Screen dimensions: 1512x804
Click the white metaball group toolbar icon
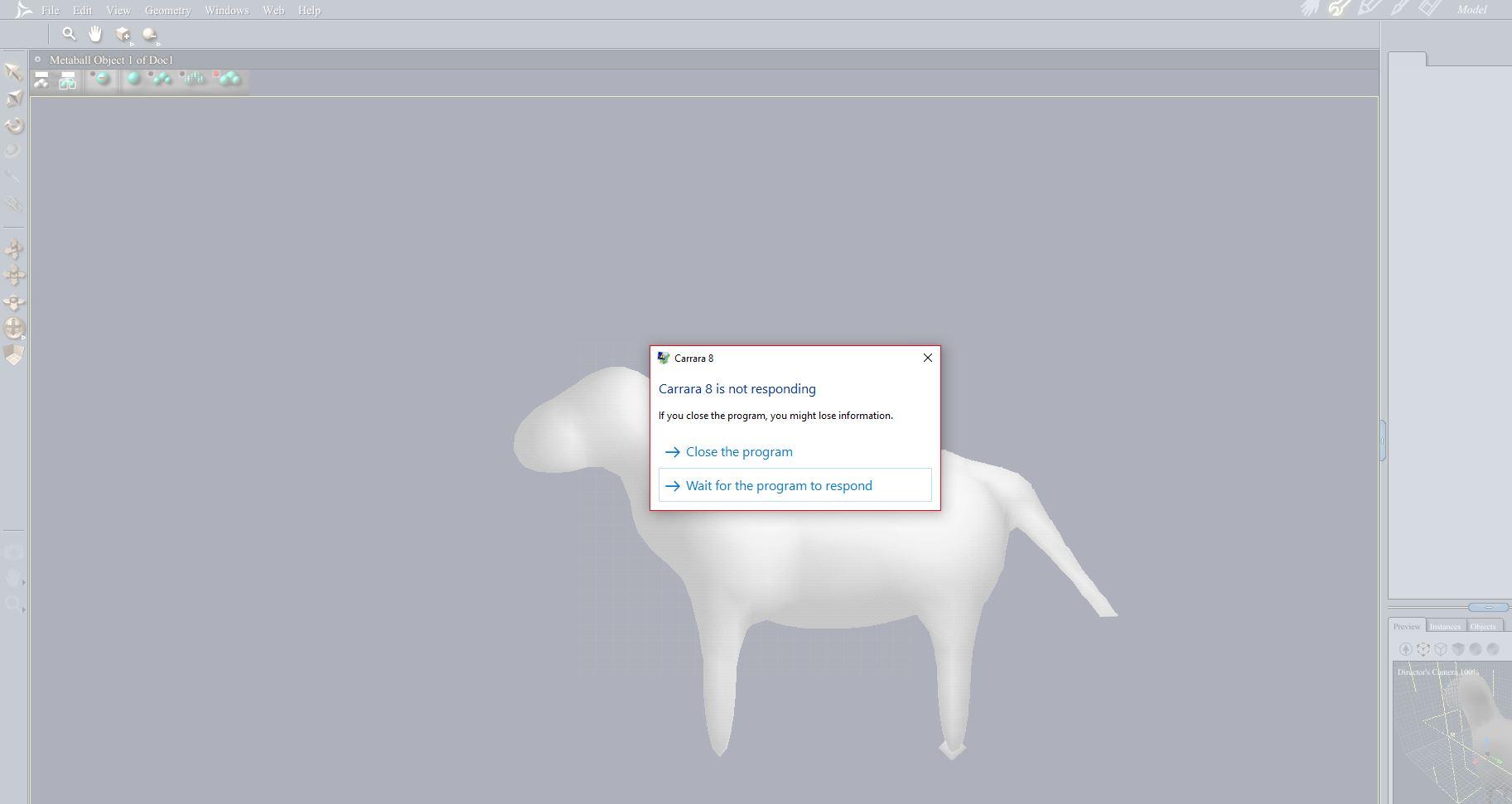pos(41,79)
